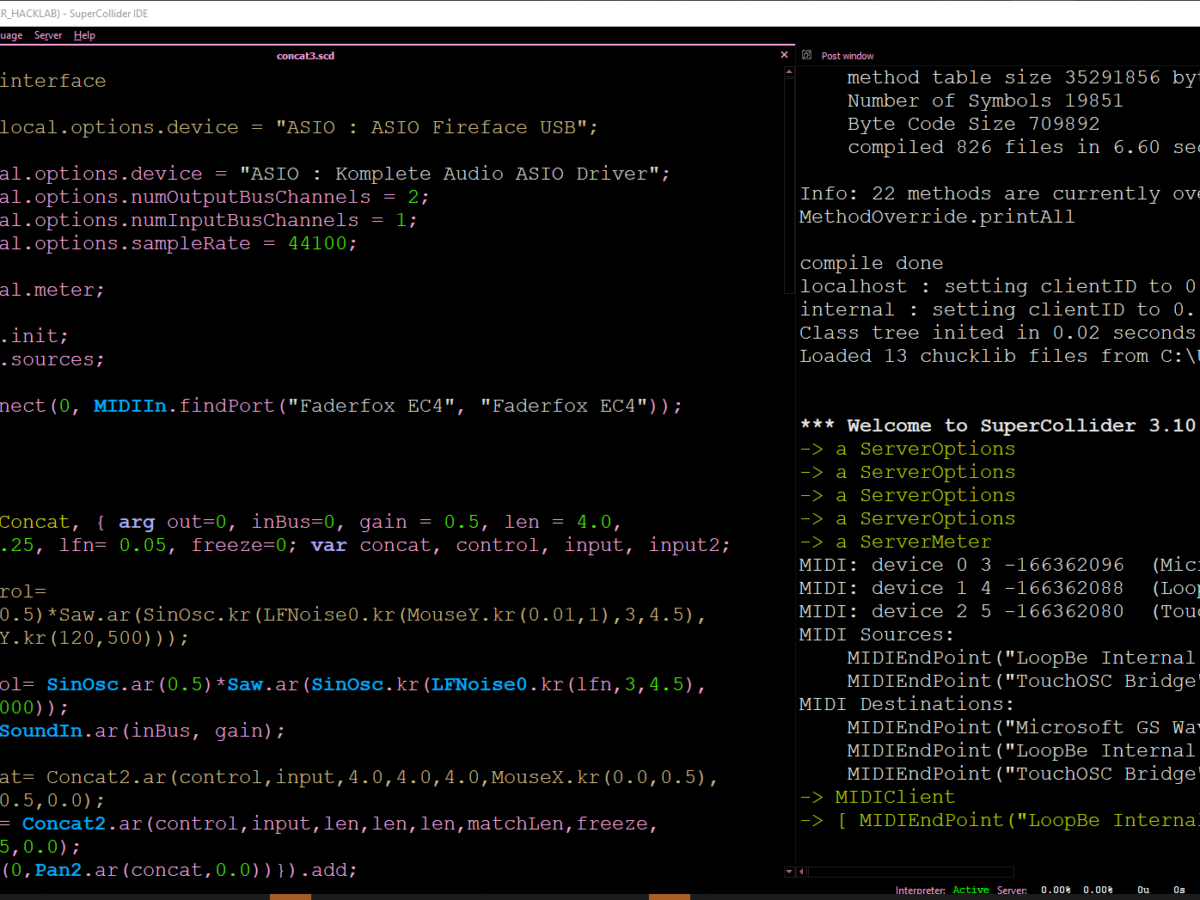Click the post window horizontal scrollbar
The width and height of the screenshot is (1200, 900).
[910, 872]
